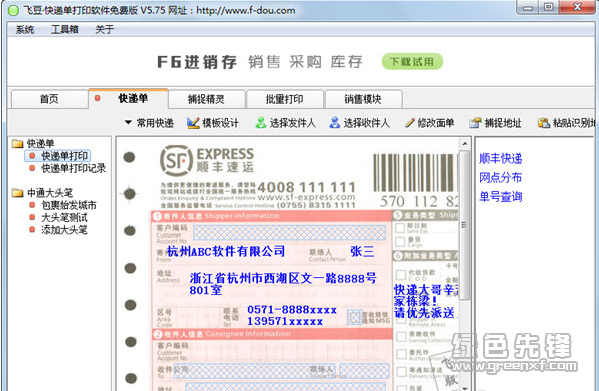Open the 网点分布 link

click(500, 177)
